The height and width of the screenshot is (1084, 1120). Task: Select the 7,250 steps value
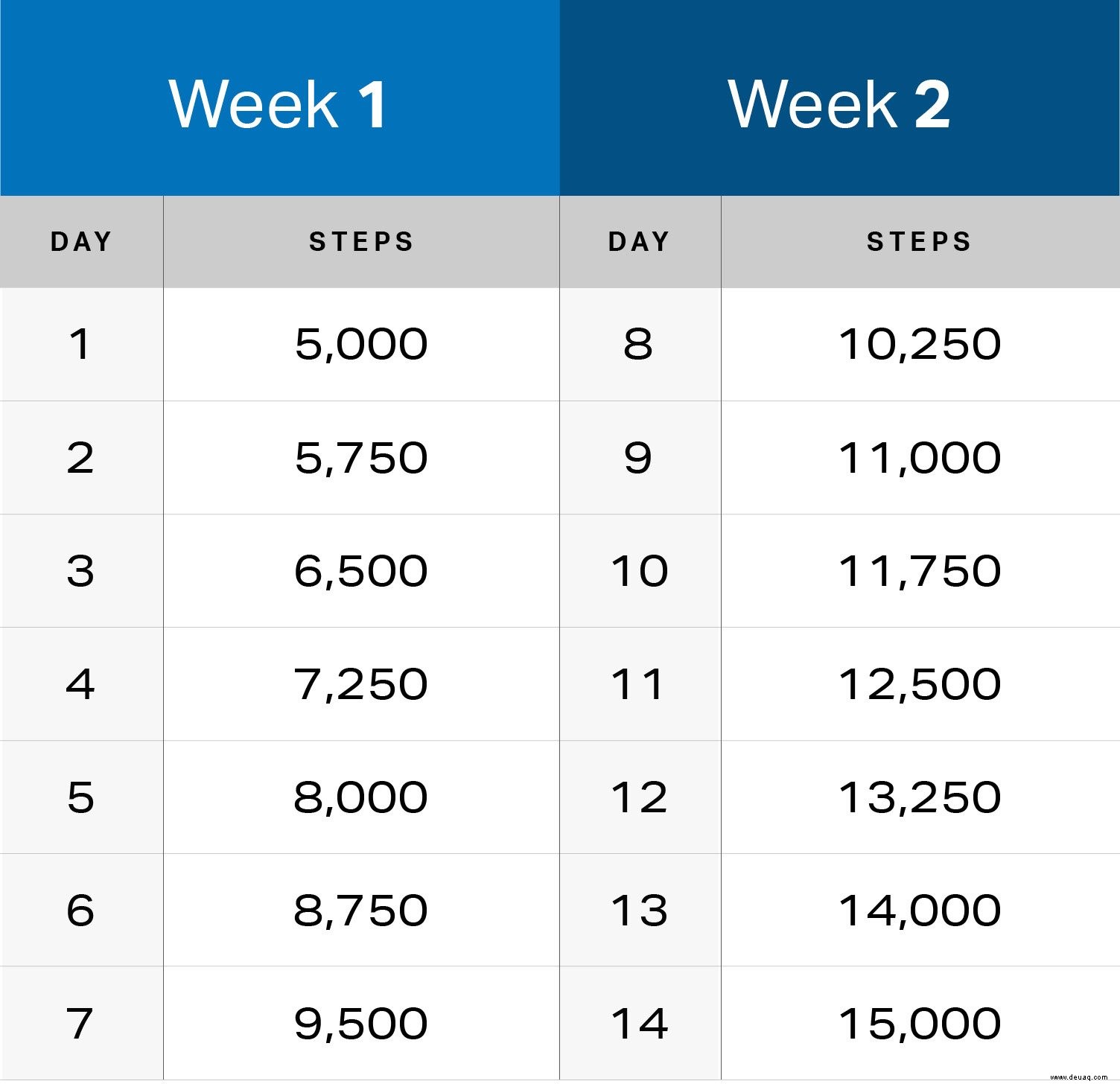click(x=361, y=683)
